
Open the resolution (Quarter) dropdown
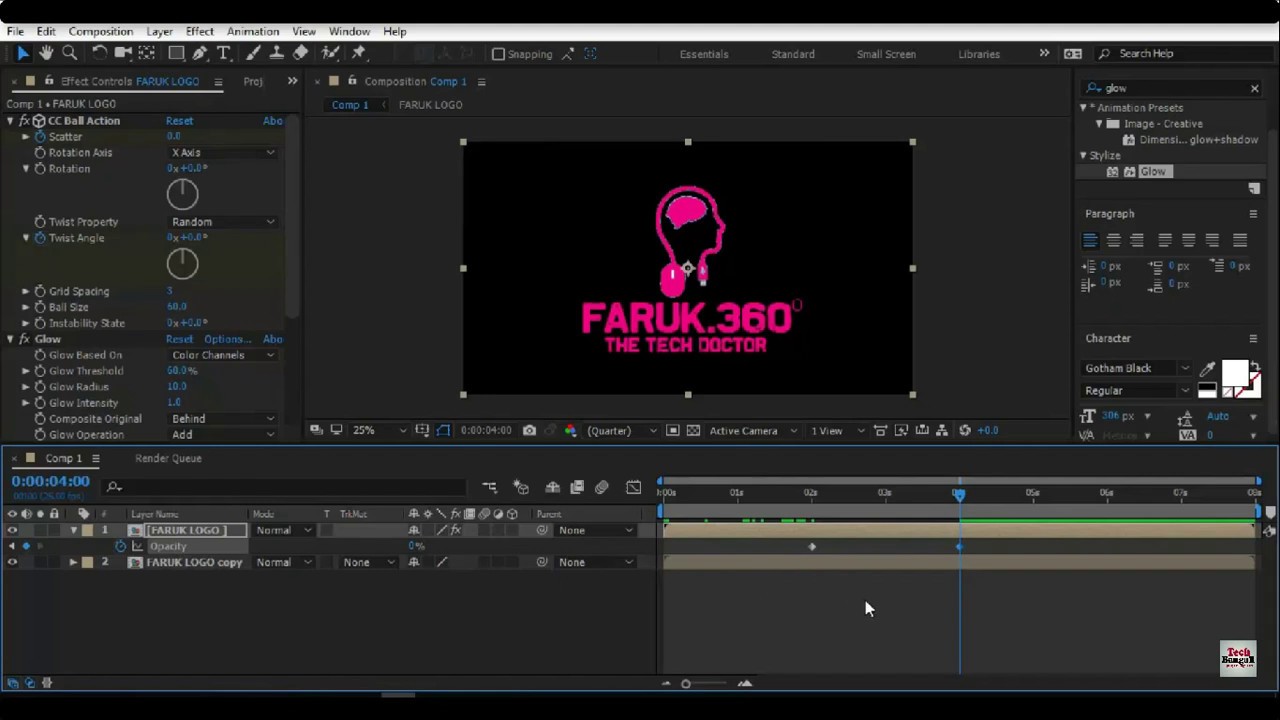(x=621, y=430)
